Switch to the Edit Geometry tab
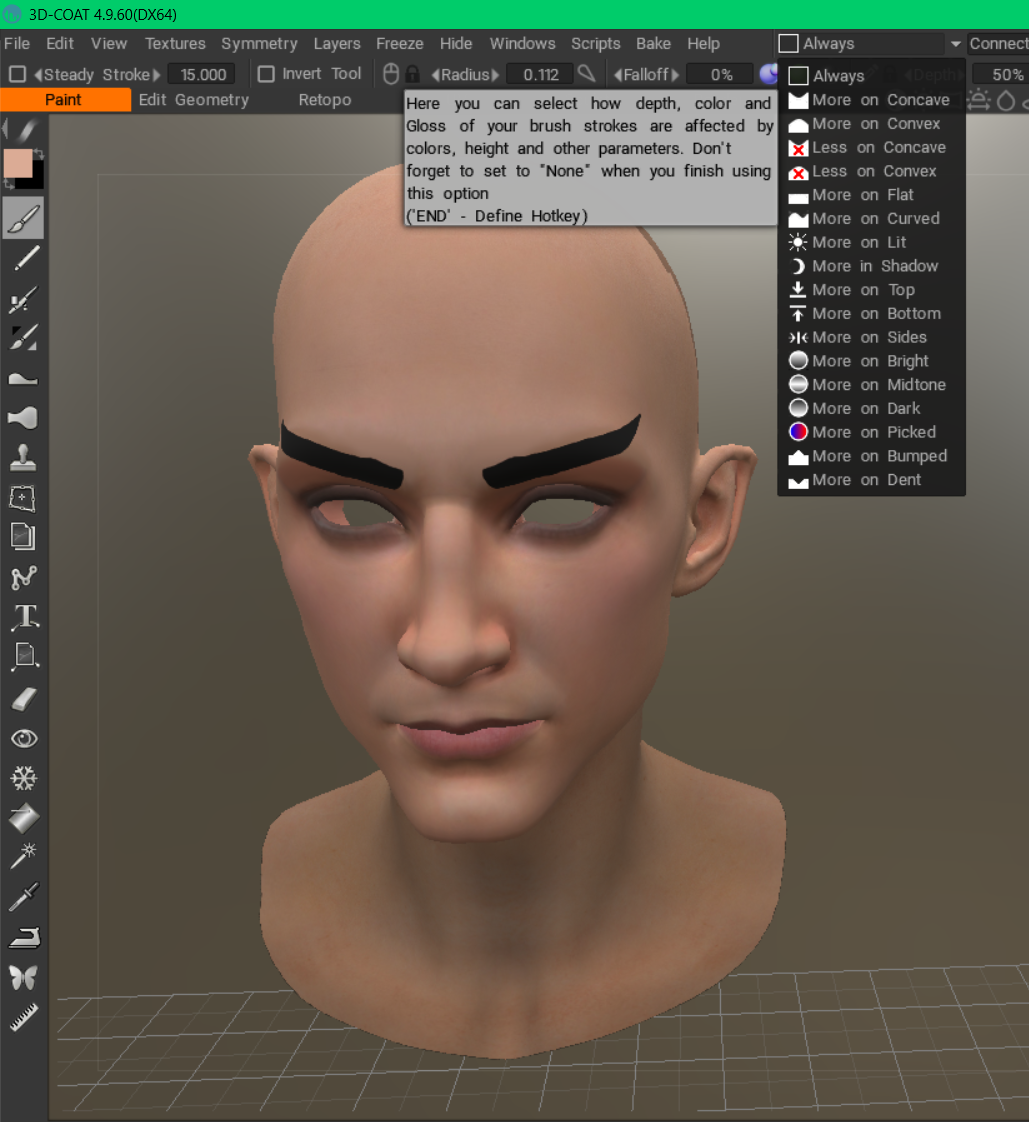The width and height of the screenshot is (1029, 1122). (194, 100)
